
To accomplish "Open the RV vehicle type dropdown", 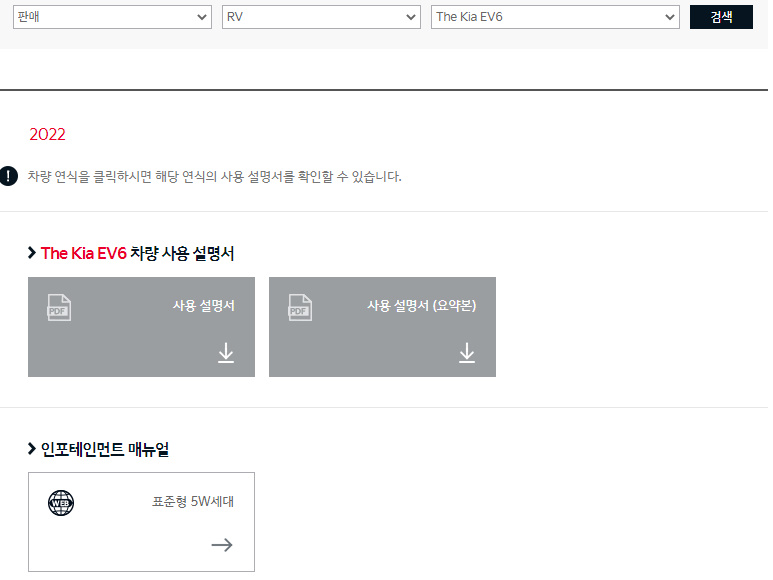I will click(321, 17).
